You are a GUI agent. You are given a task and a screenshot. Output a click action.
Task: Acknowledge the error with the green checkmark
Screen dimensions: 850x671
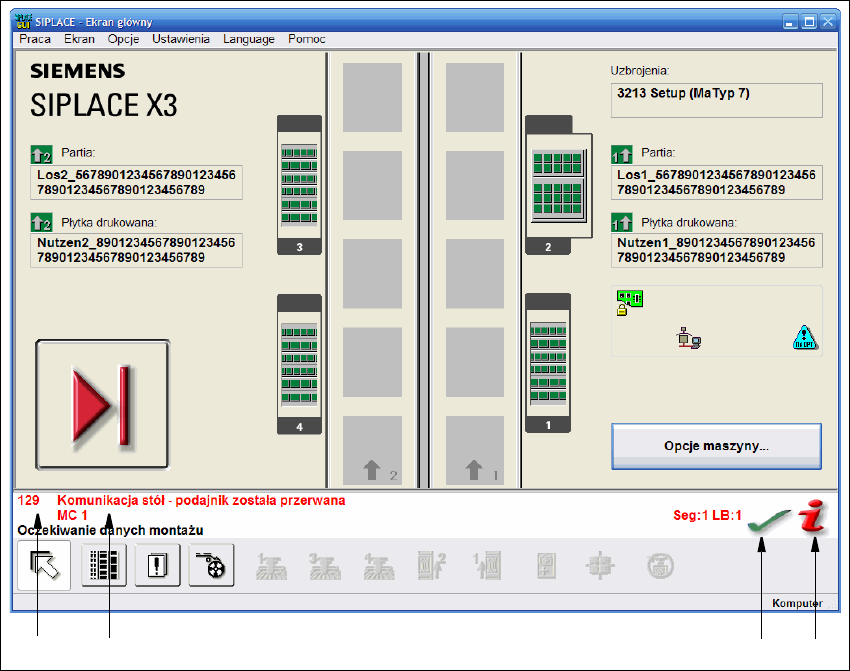[x=769, y=521]
